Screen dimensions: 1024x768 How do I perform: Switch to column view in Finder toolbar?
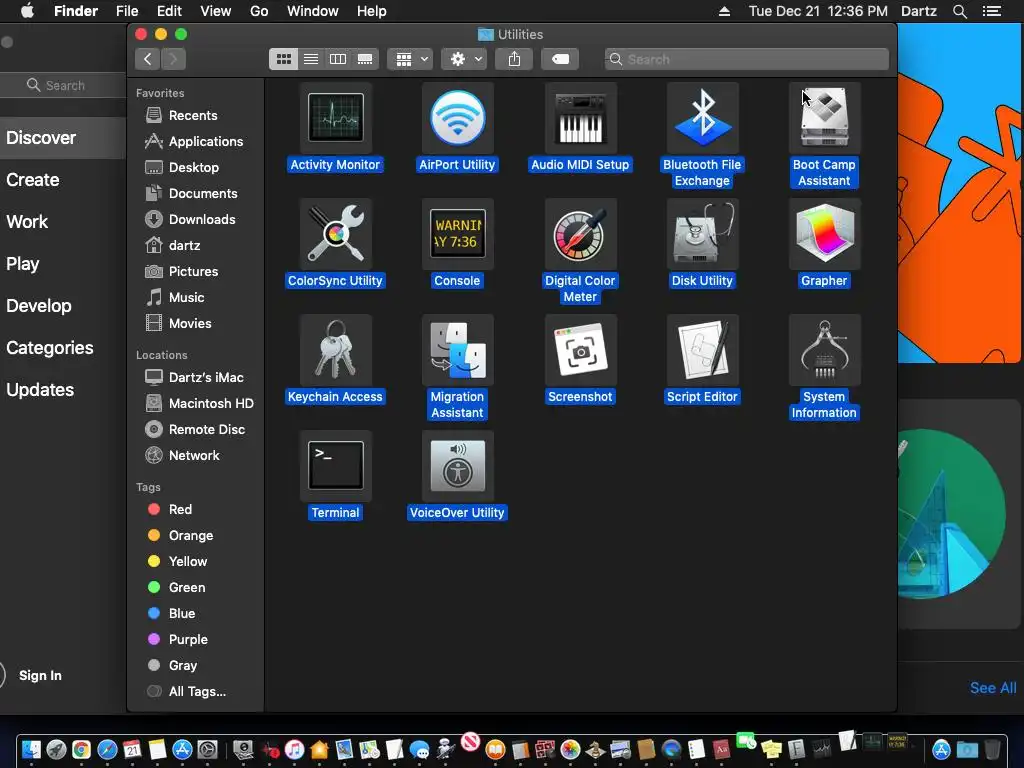[338, 59]
